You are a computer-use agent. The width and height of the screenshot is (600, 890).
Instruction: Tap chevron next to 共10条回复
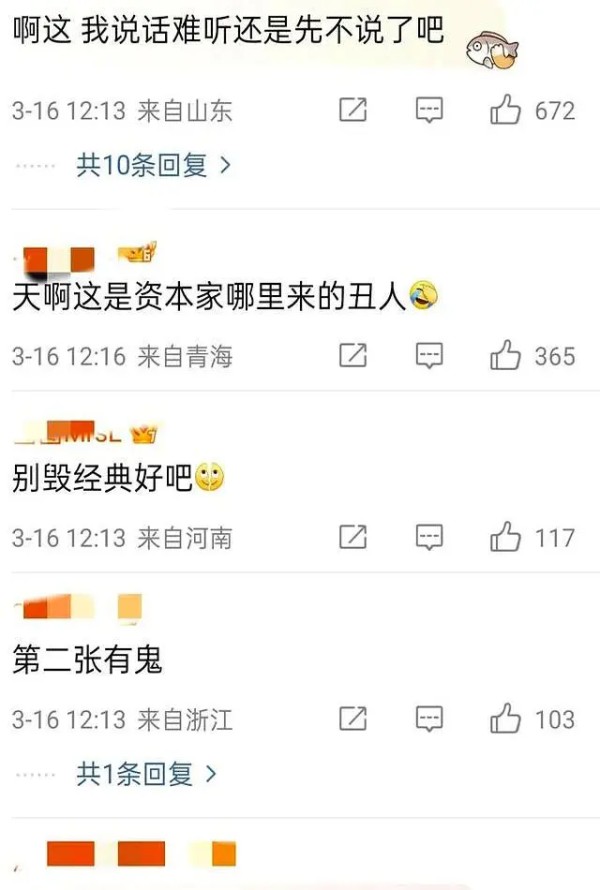coord(225,165)
